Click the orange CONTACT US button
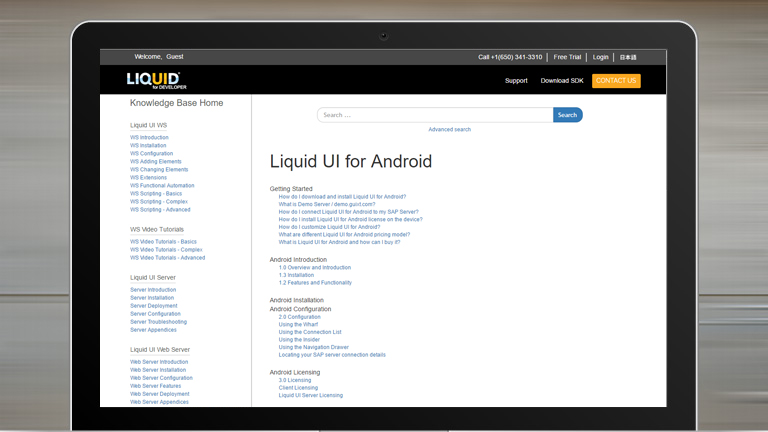768x432 pixels. click(616, 81)
